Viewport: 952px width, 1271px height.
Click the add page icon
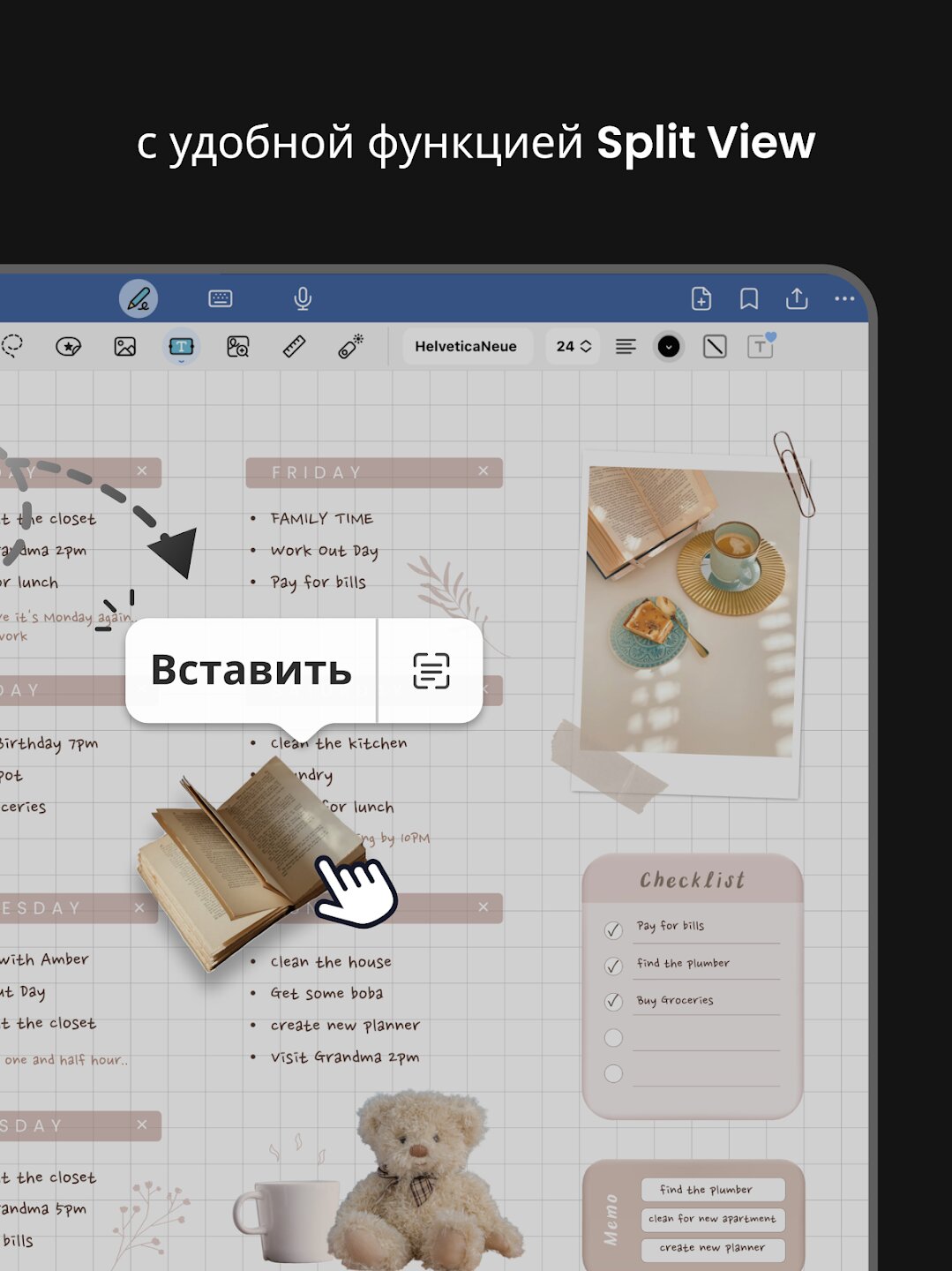[x=701, y=299]
